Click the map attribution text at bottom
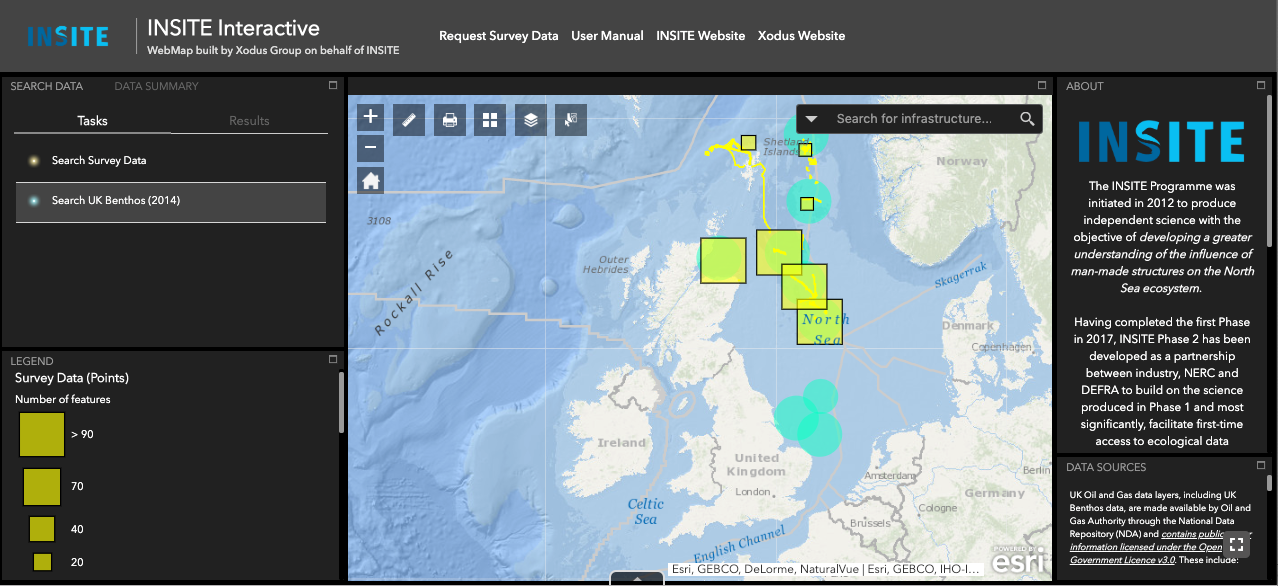Image resolution: width=1278 pixels, height=586 pixels. (825, 569)
